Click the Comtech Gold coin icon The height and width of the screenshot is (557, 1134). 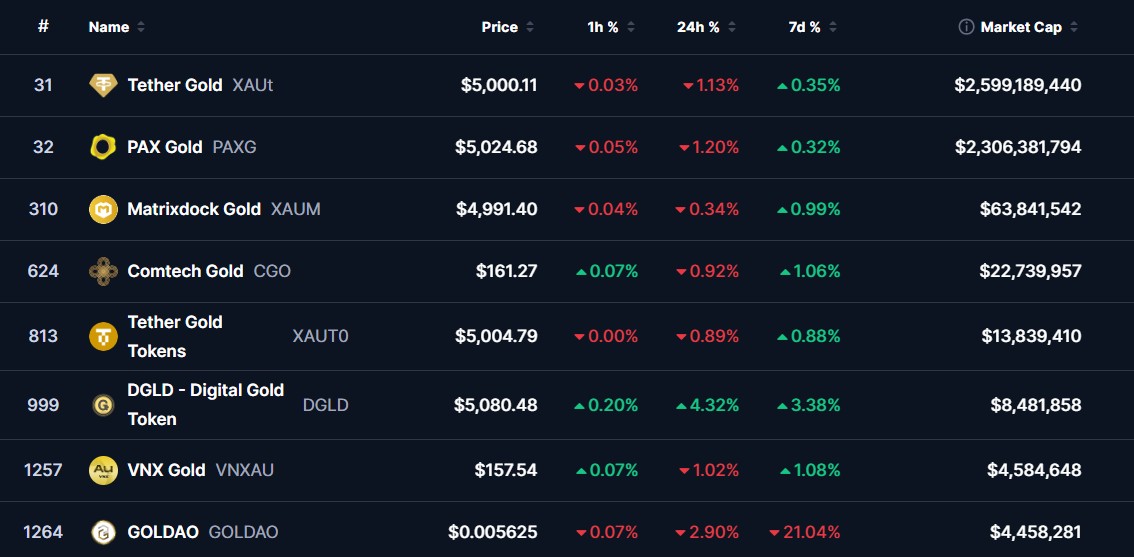(x=103, y=271)
